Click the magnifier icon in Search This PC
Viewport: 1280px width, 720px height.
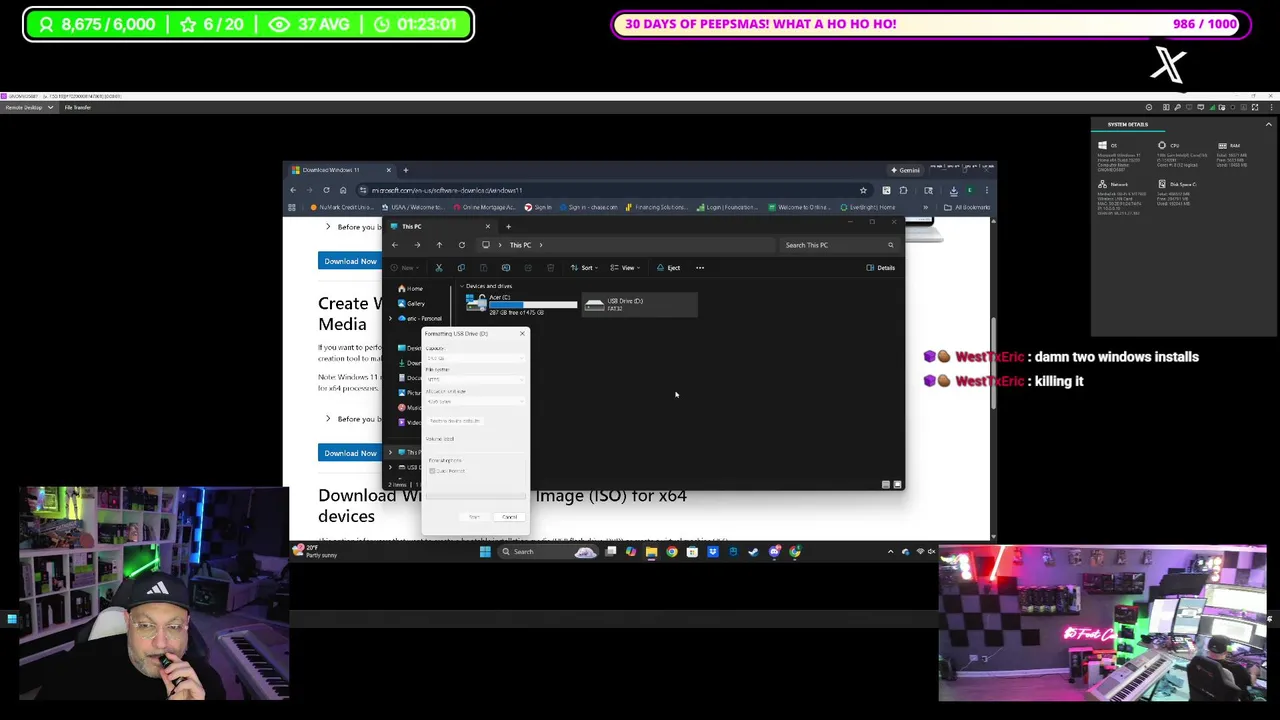pyautogui.click(x=890, y=245)
